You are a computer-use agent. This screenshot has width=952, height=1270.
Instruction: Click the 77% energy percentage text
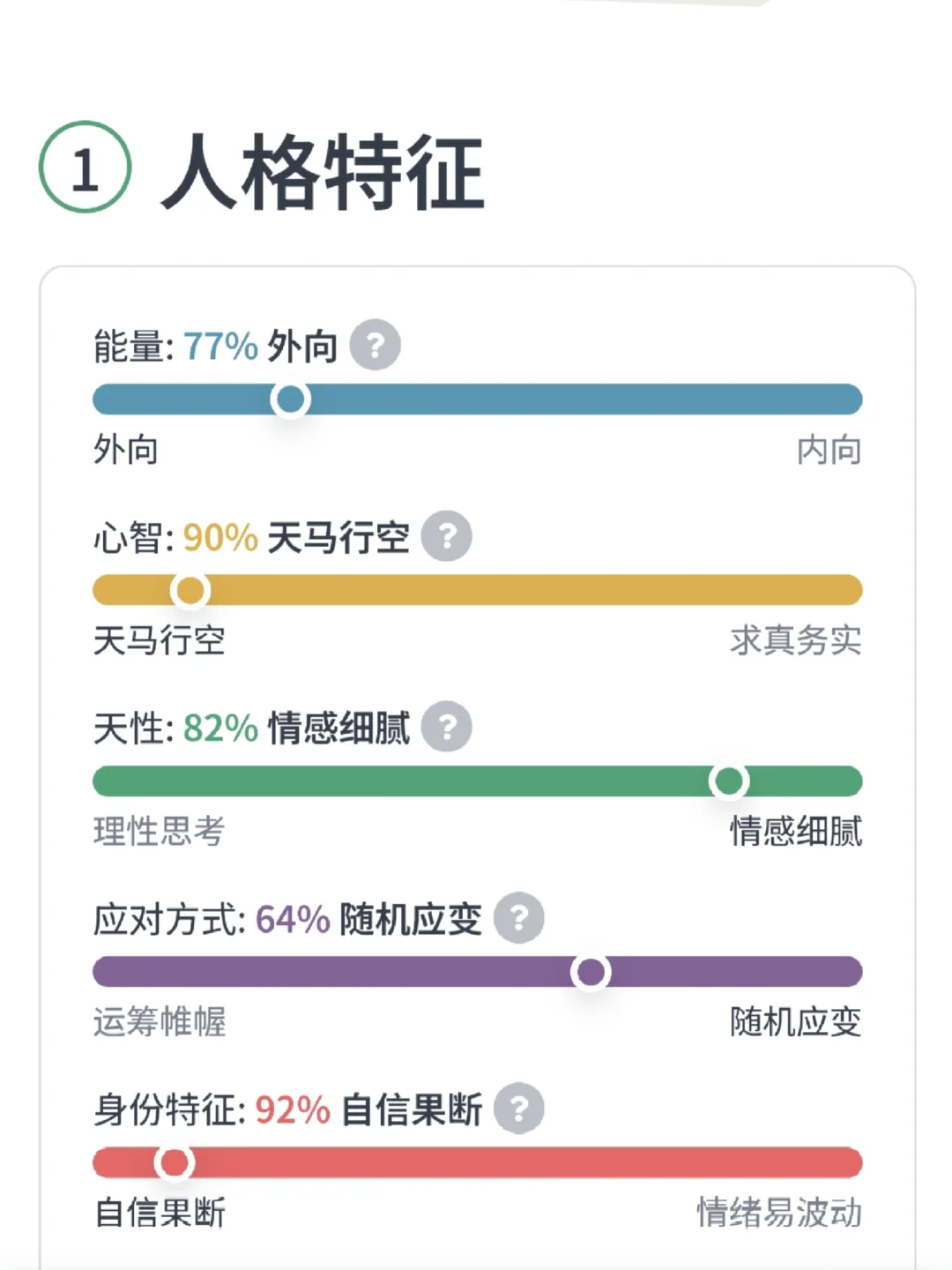click(220, 346)
